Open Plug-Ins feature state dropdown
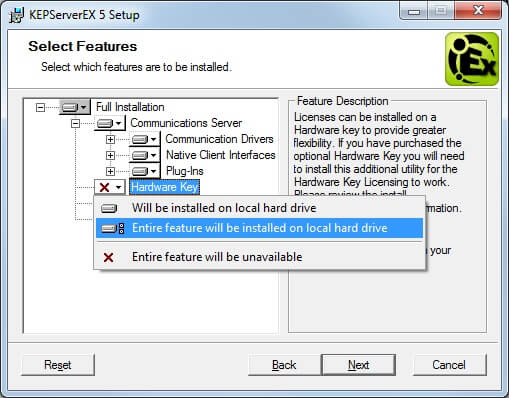Image resolution: width=509 pixels, height=398 pixels. click(x=145, y=171)
